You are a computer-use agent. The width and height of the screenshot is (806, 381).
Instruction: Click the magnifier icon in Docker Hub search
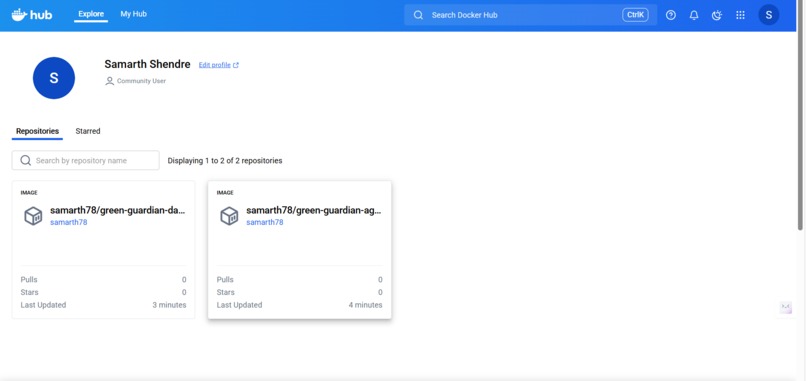point(418,15)
